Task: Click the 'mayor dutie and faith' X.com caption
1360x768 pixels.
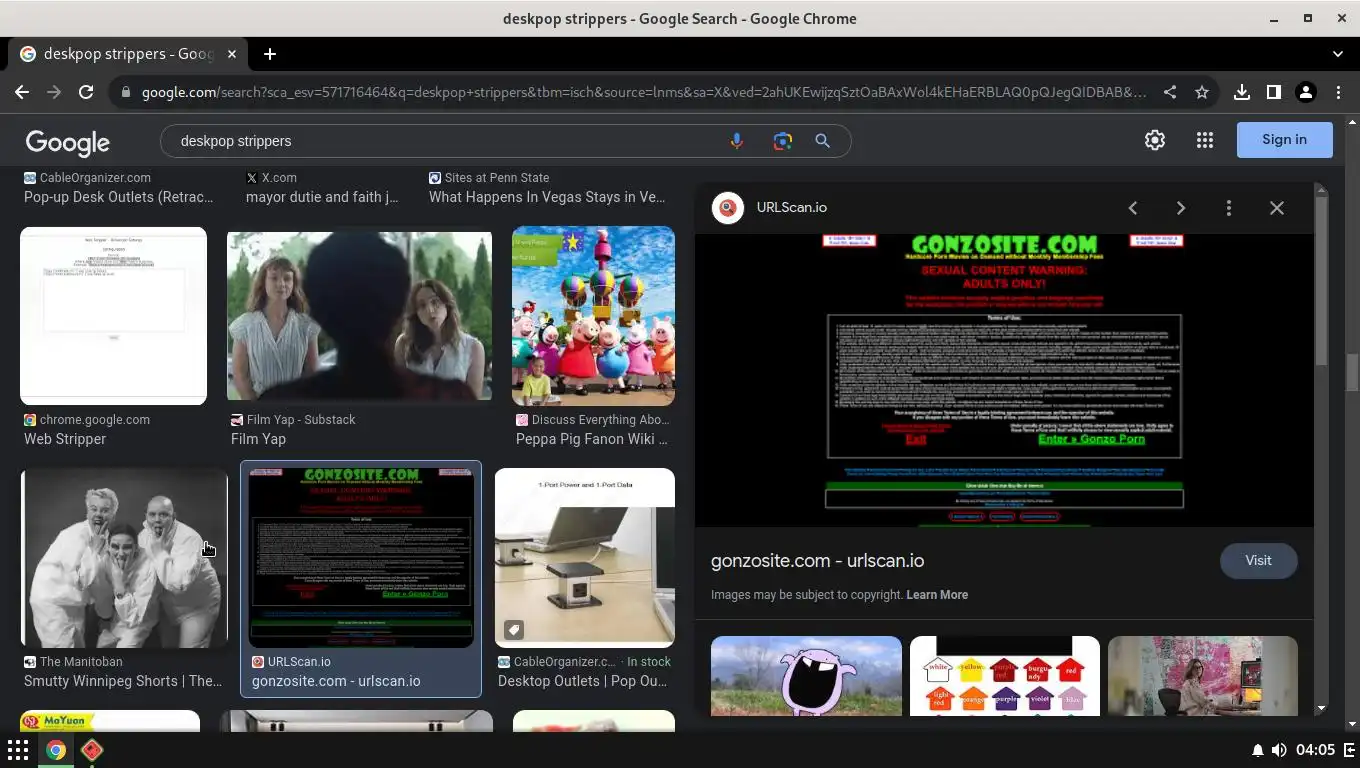Action: (x=322, y=197)
